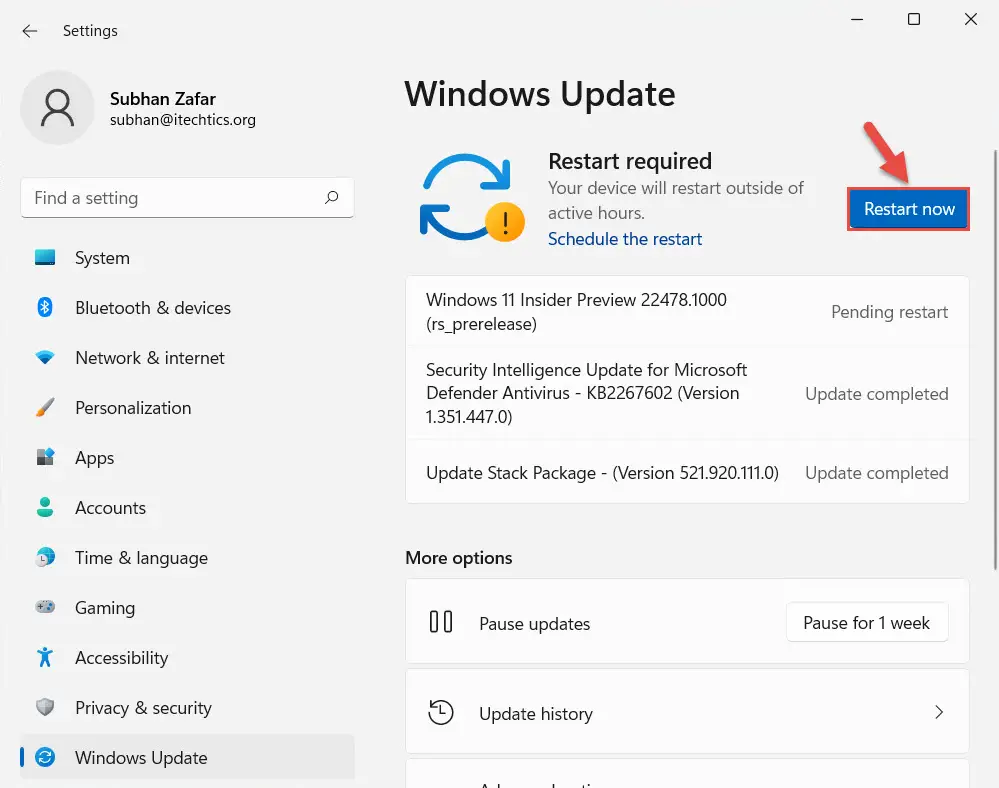The width and height of the screenshot is (999, 788).
Task: Click Update Stack Package entry
Action: [687, 473]
